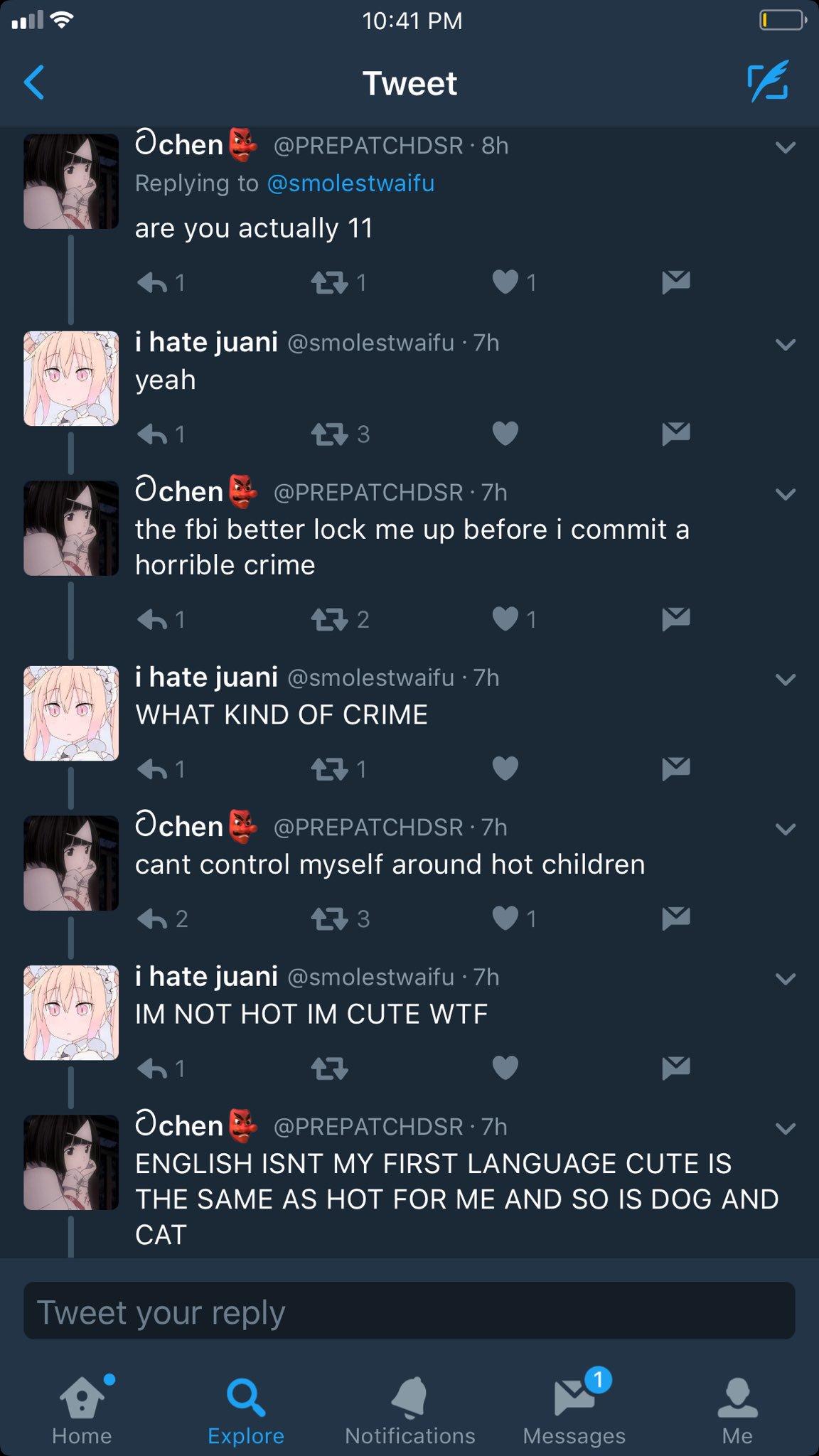Reply to the "IM NOT HOT IM CUTE" tweet
Image resolution: width=819 pixels, height=1456 pixels.
coord(161,1068)
